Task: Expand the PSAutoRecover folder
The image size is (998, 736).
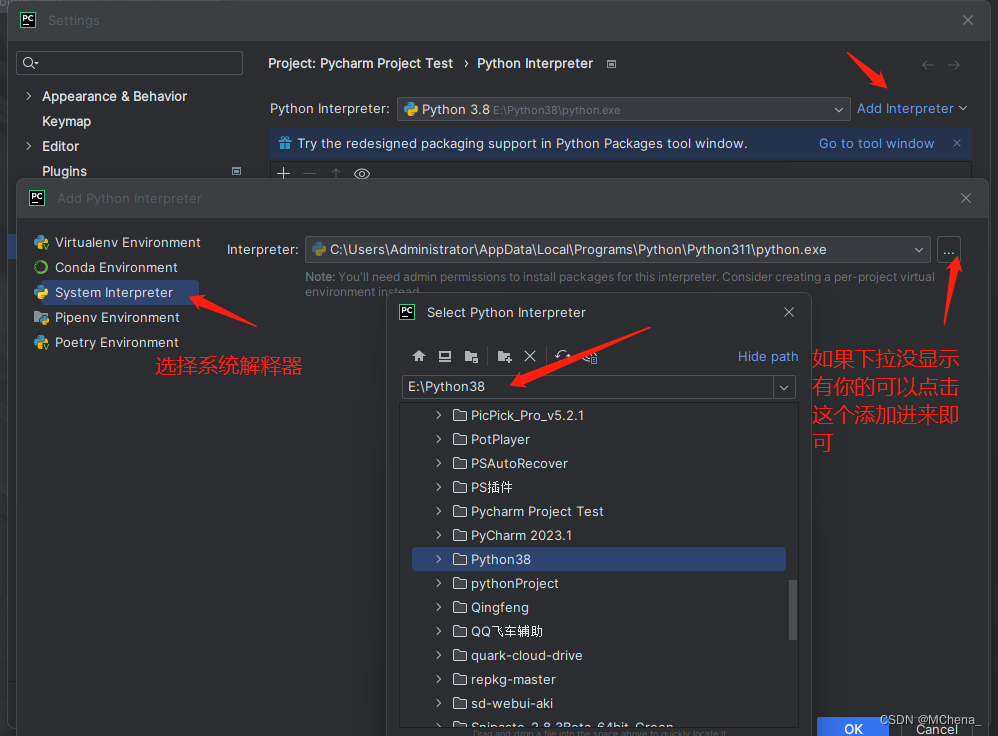Action: point(439,464)
